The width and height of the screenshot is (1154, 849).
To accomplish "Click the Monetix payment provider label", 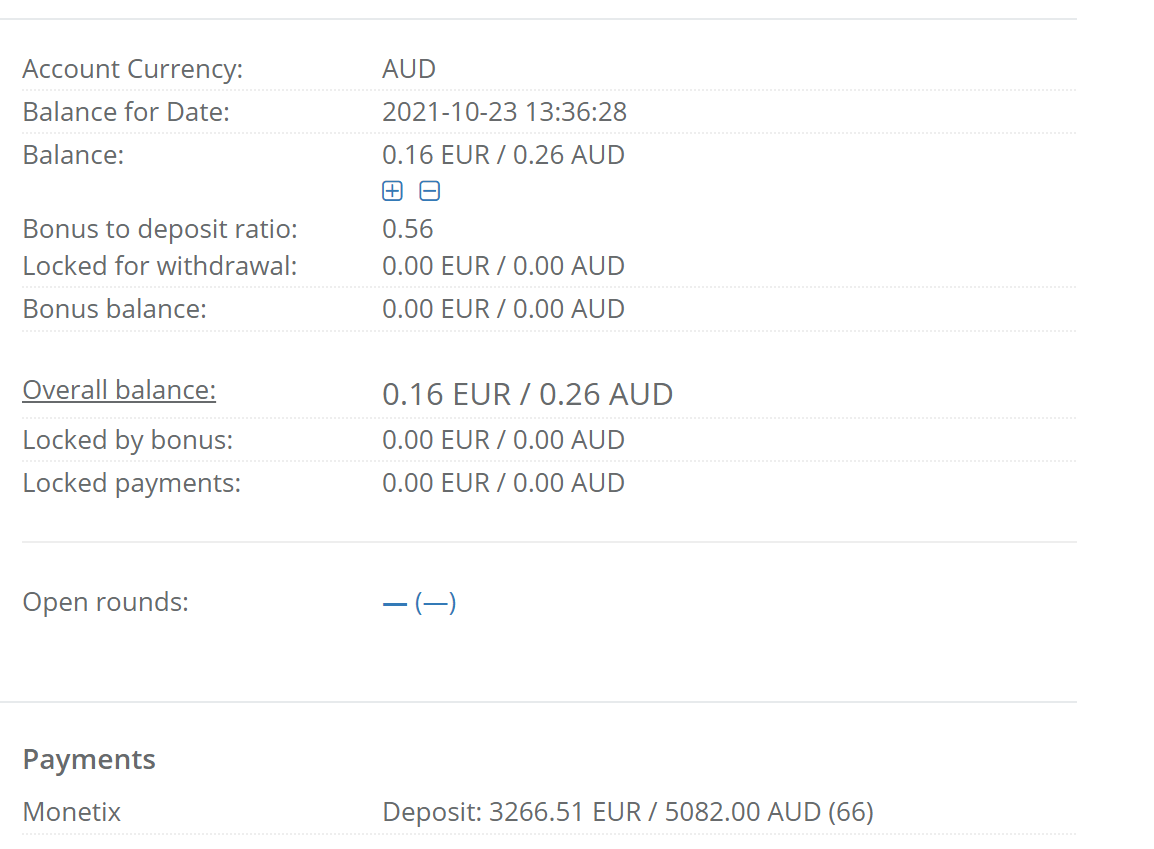I will point(72,812).
